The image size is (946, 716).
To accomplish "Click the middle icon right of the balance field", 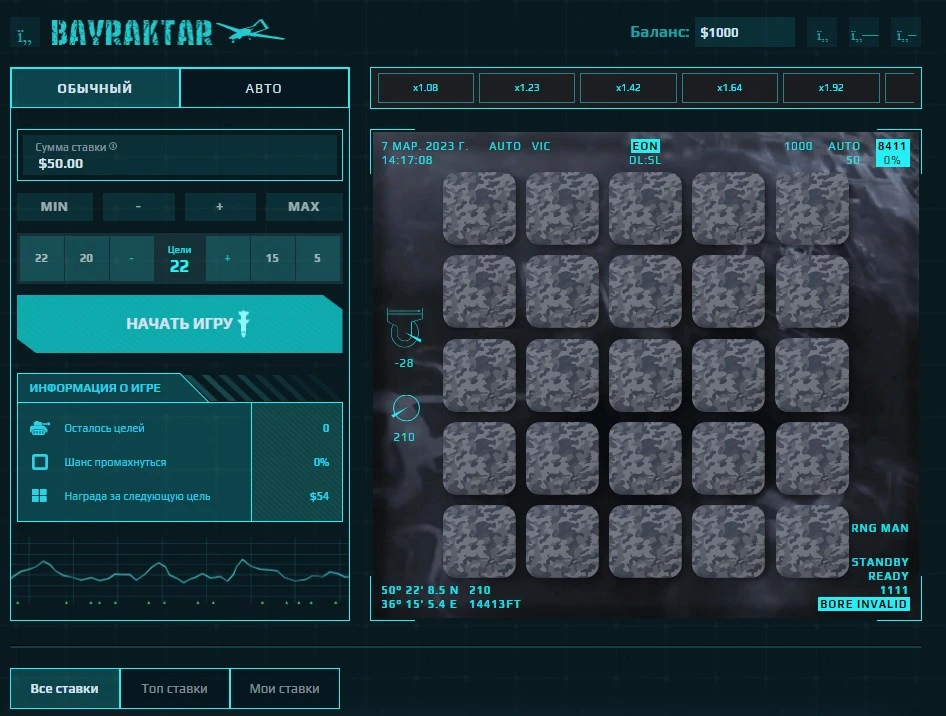I will [x=864, y=33].
